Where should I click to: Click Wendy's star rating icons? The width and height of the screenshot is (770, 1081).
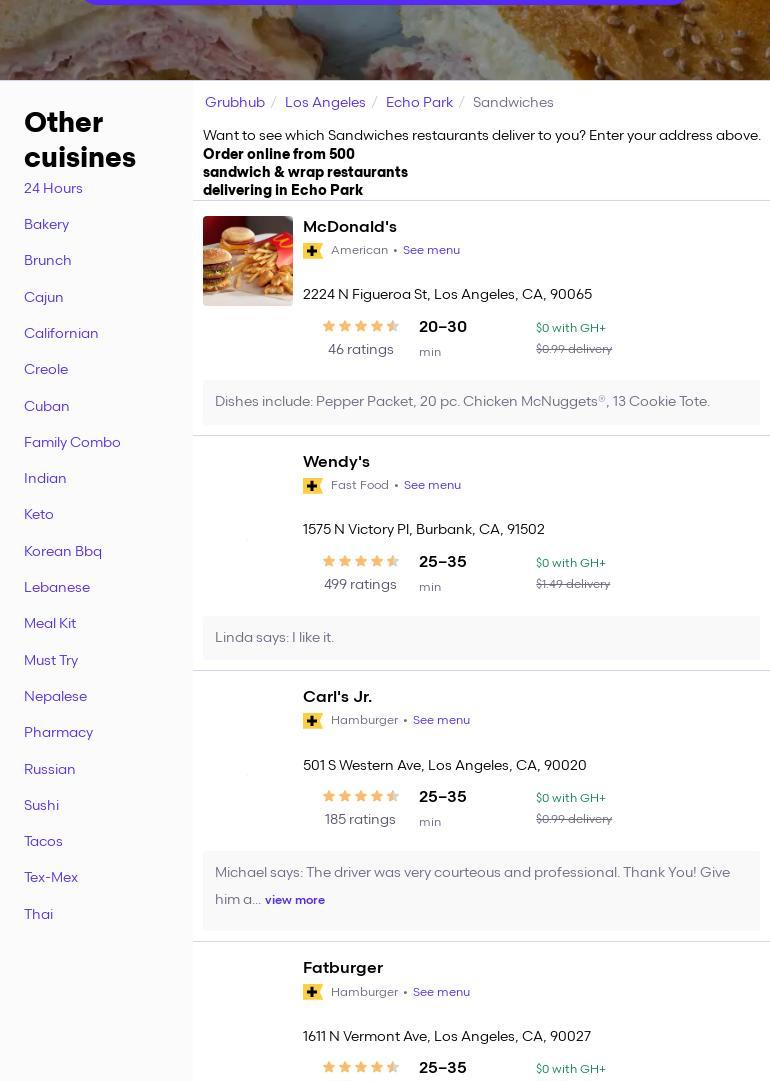(360, 561)
